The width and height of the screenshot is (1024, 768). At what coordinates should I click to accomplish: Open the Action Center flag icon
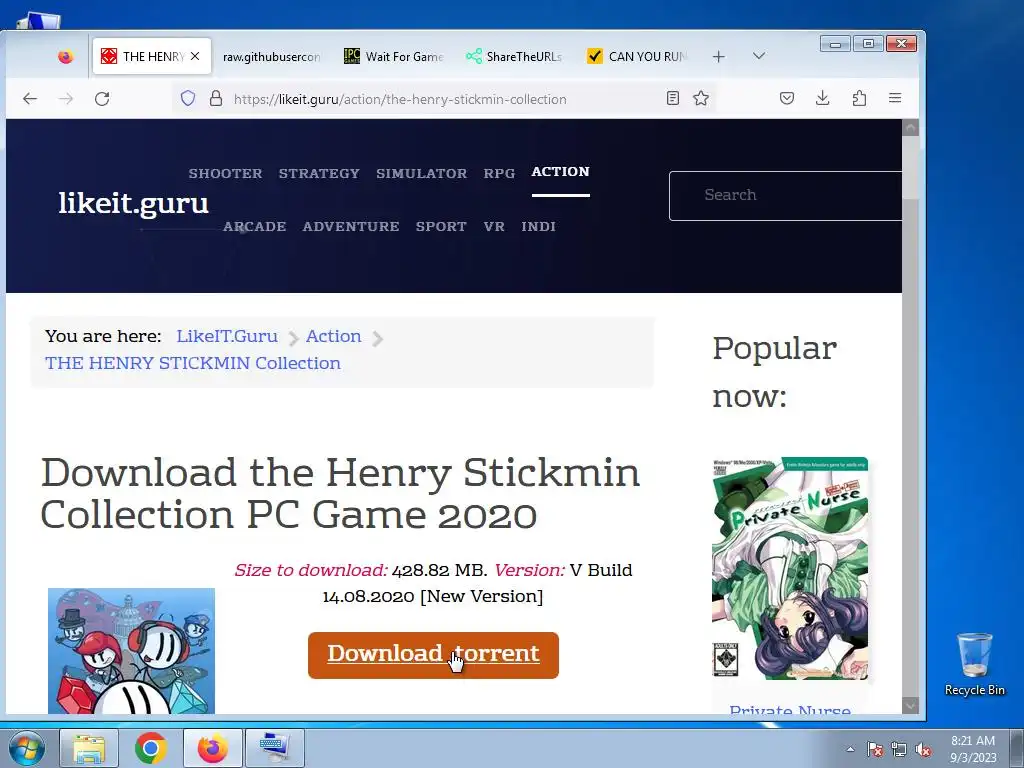874,749
